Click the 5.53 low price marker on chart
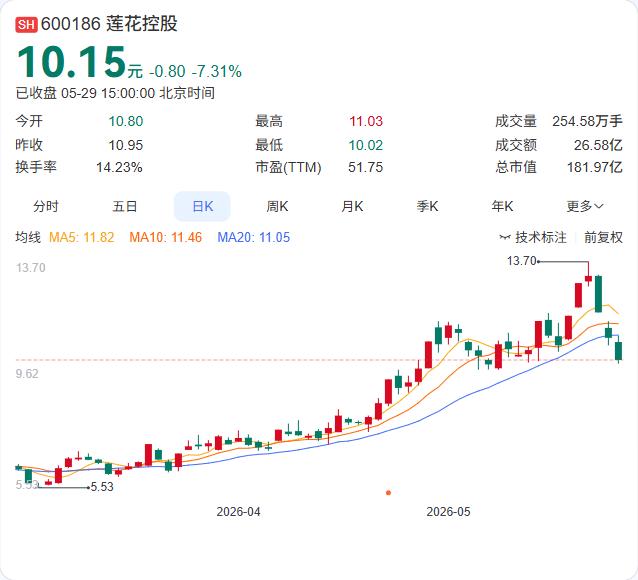Viewport: 638px width, 580px height. 102,487
